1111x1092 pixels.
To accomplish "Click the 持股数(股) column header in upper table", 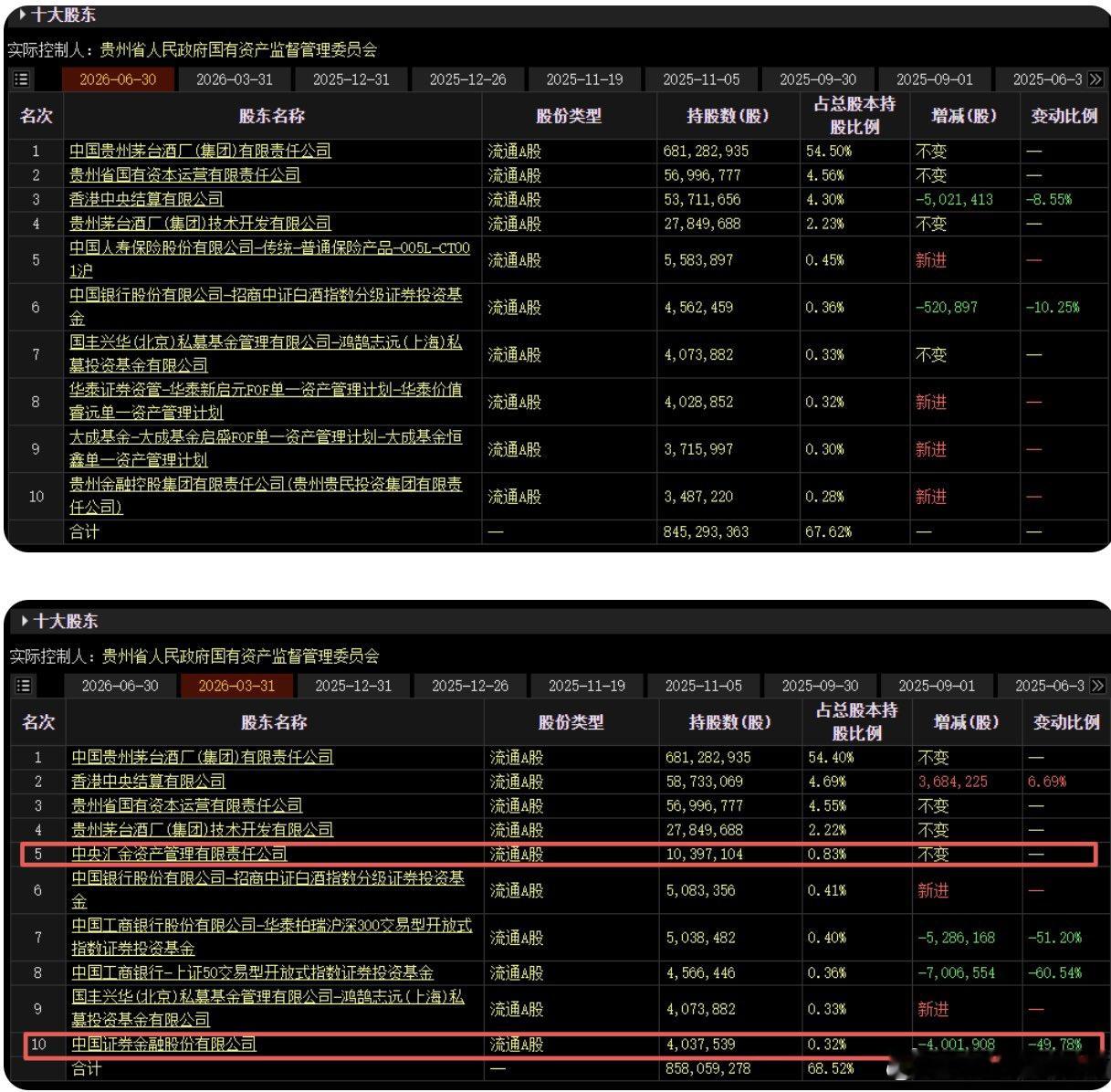I will tap(728, 116).
